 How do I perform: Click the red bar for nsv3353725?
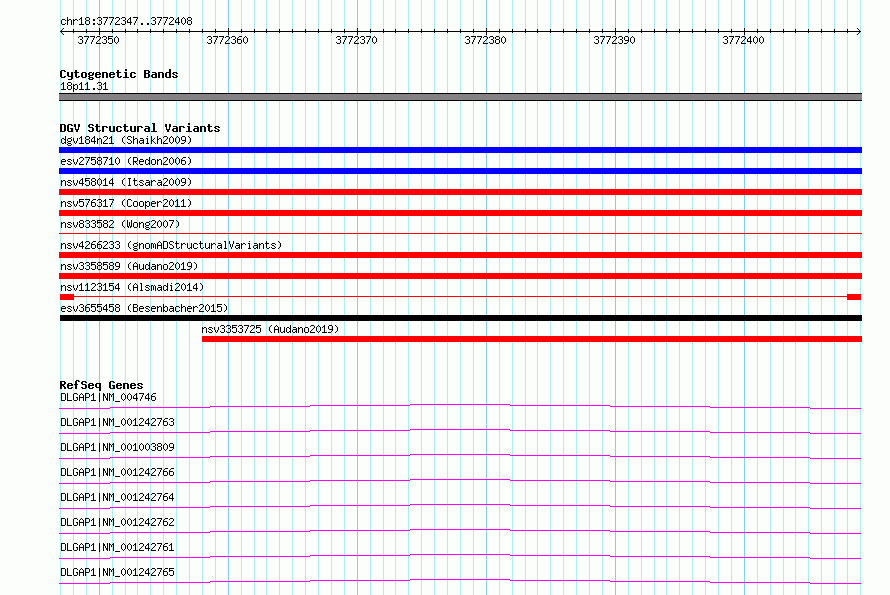(x=532, y=339)
